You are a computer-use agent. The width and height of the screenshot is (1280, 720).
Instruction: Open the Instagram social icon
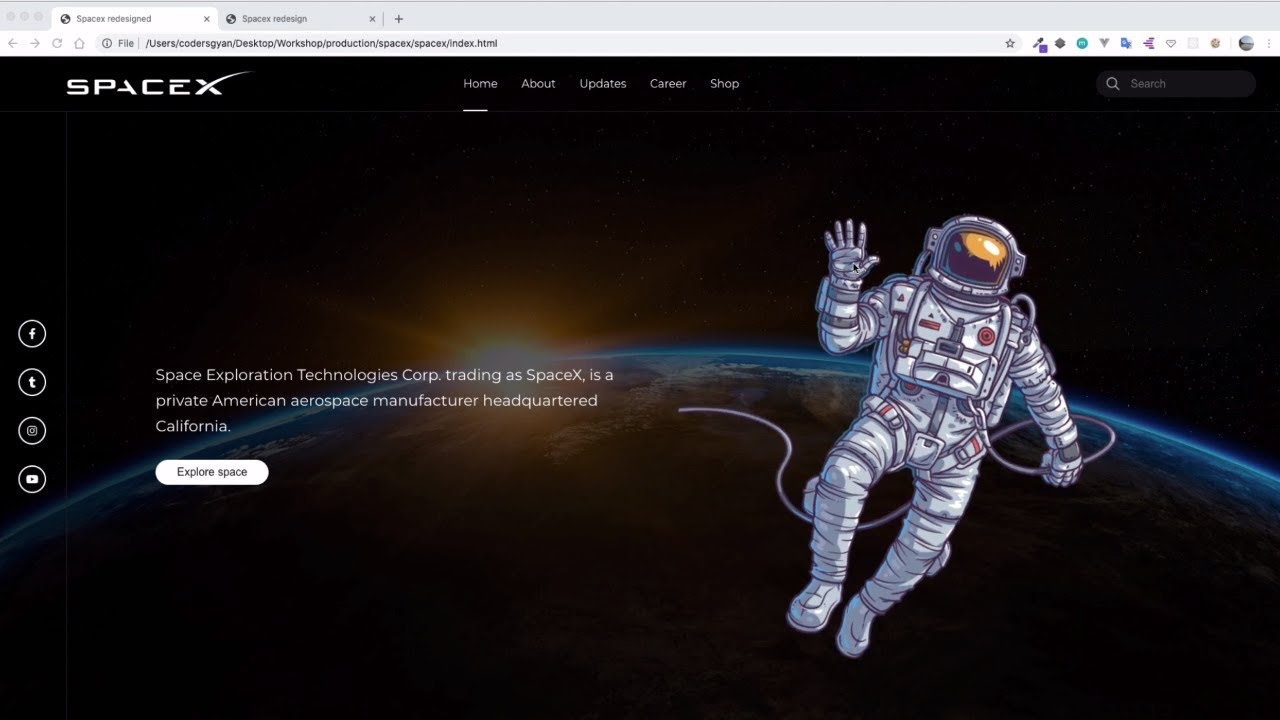click(x=32, y=431)
